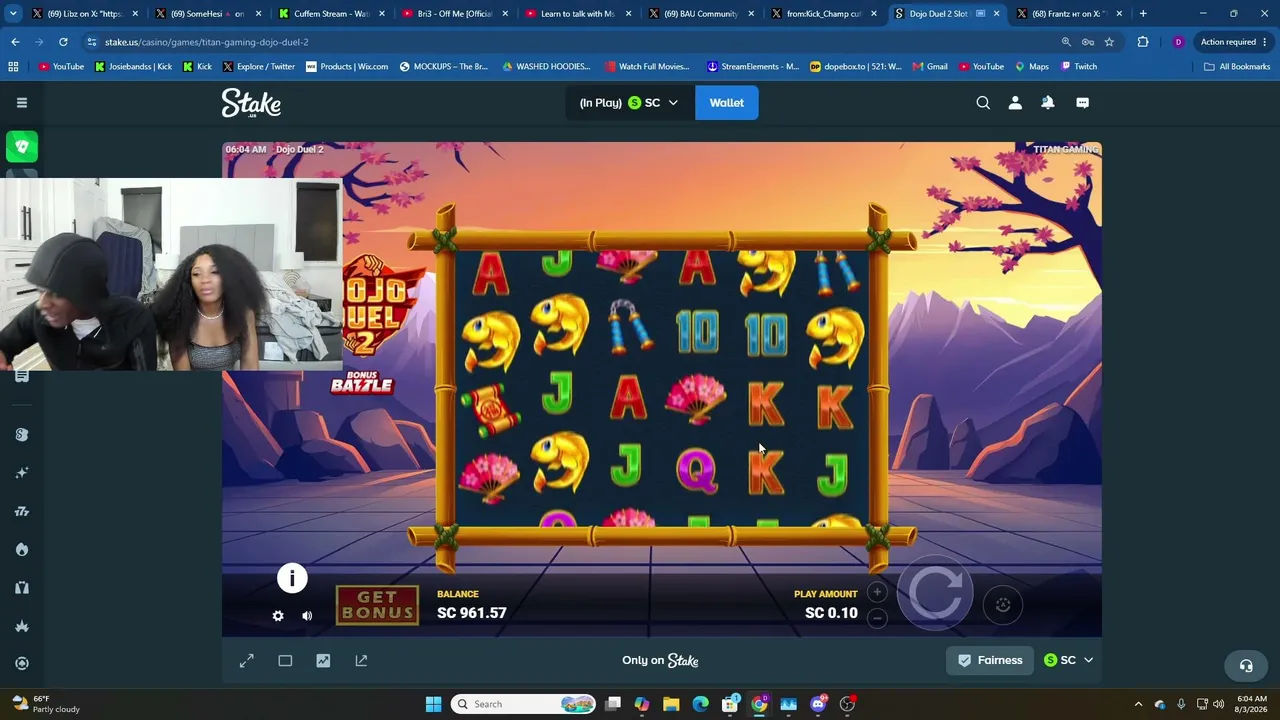
Task: Open the All Bookmarks folder
Action: 1237,67
